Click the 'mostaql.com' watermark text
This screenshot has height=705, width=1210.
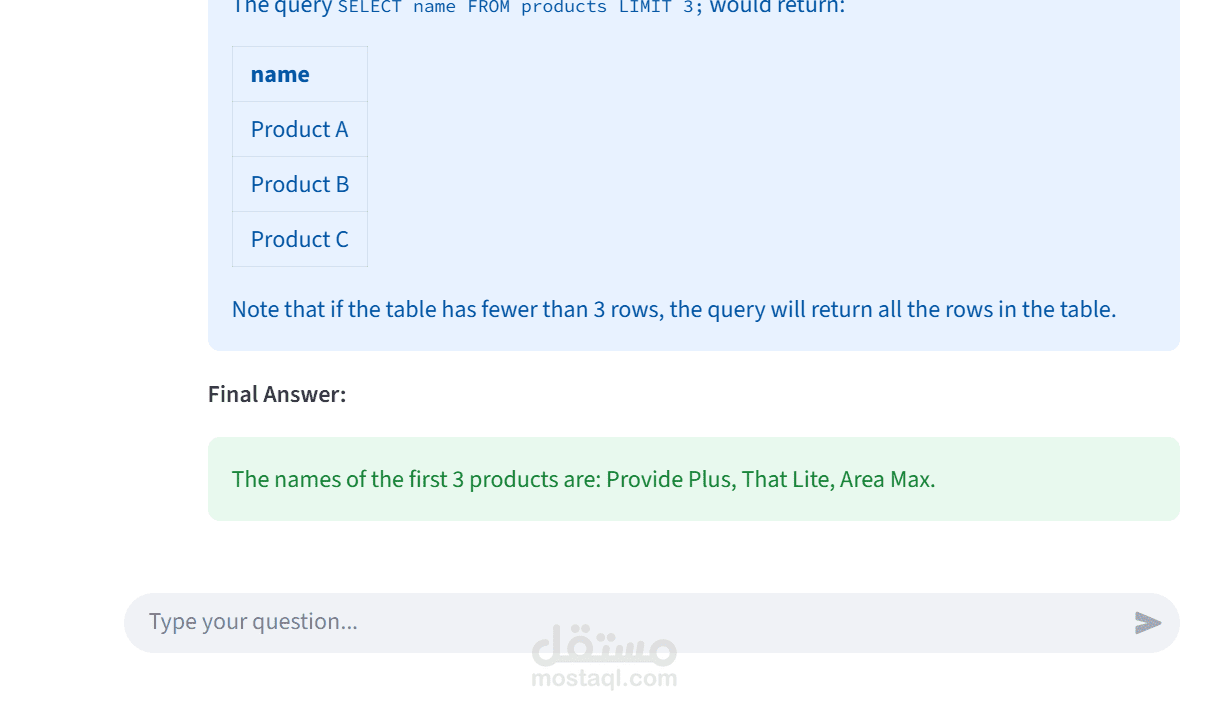[x=604, y=679]
